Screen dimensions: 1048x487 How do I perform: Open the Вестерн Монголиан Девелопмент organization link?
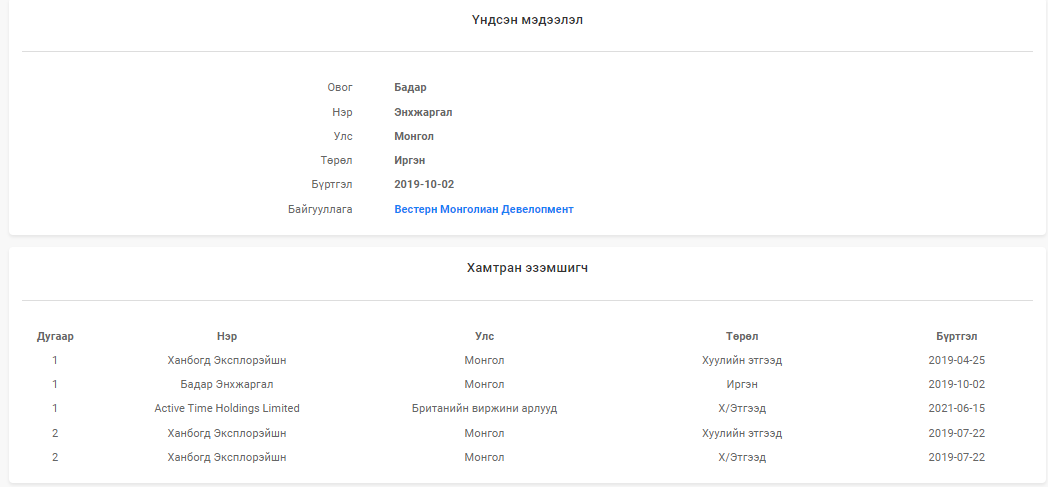[484, 209]
